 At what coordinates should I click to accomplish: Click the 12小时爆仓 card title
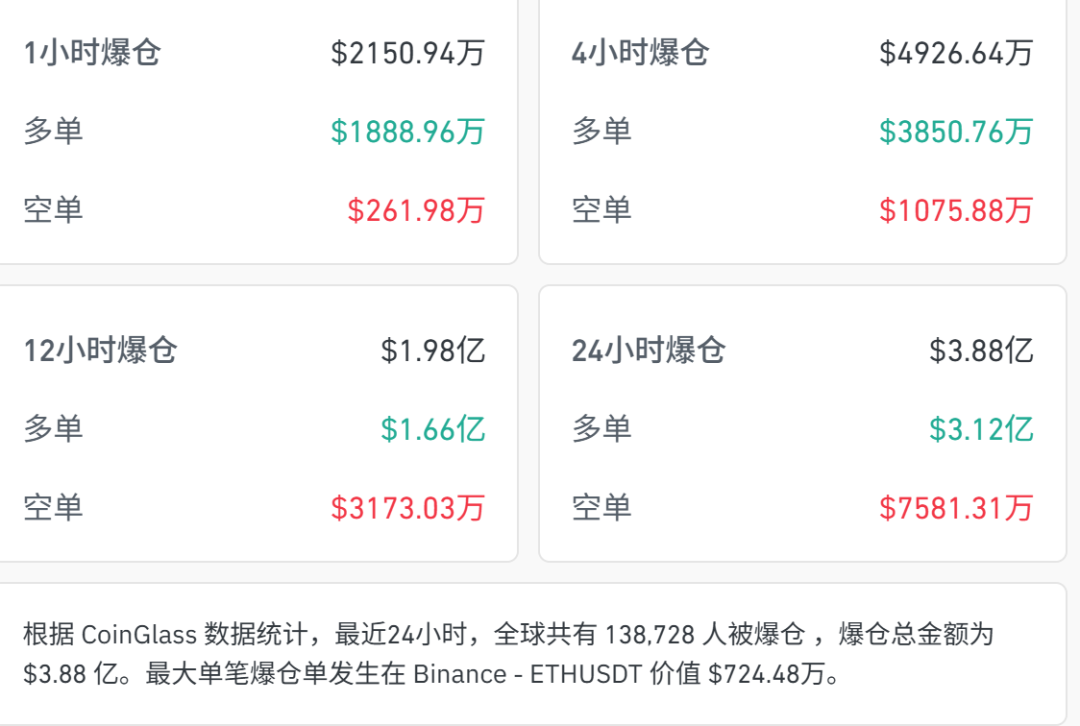[x=101, y=351]
